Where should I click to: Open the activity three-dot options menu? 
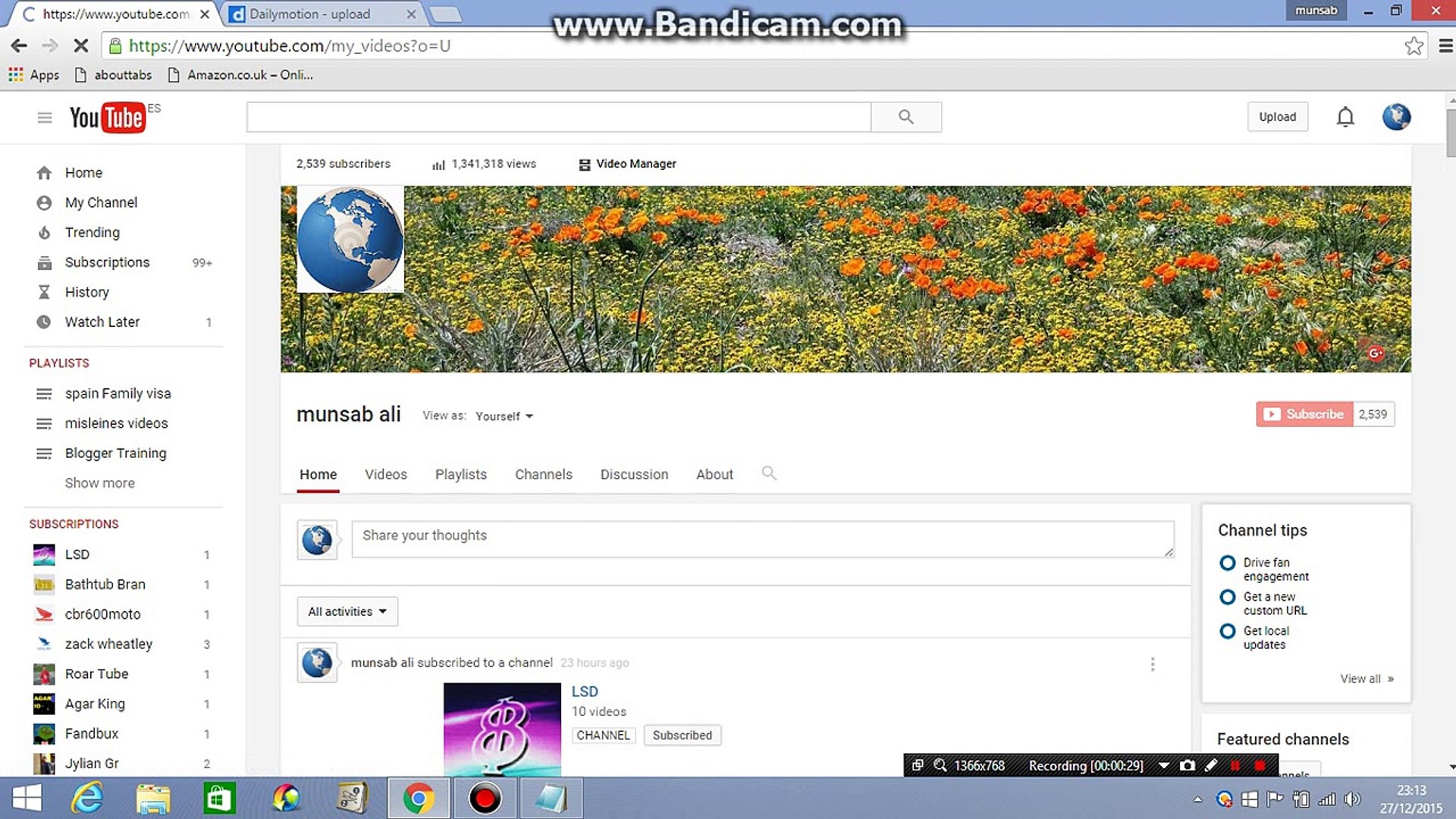pos(1153,664)
